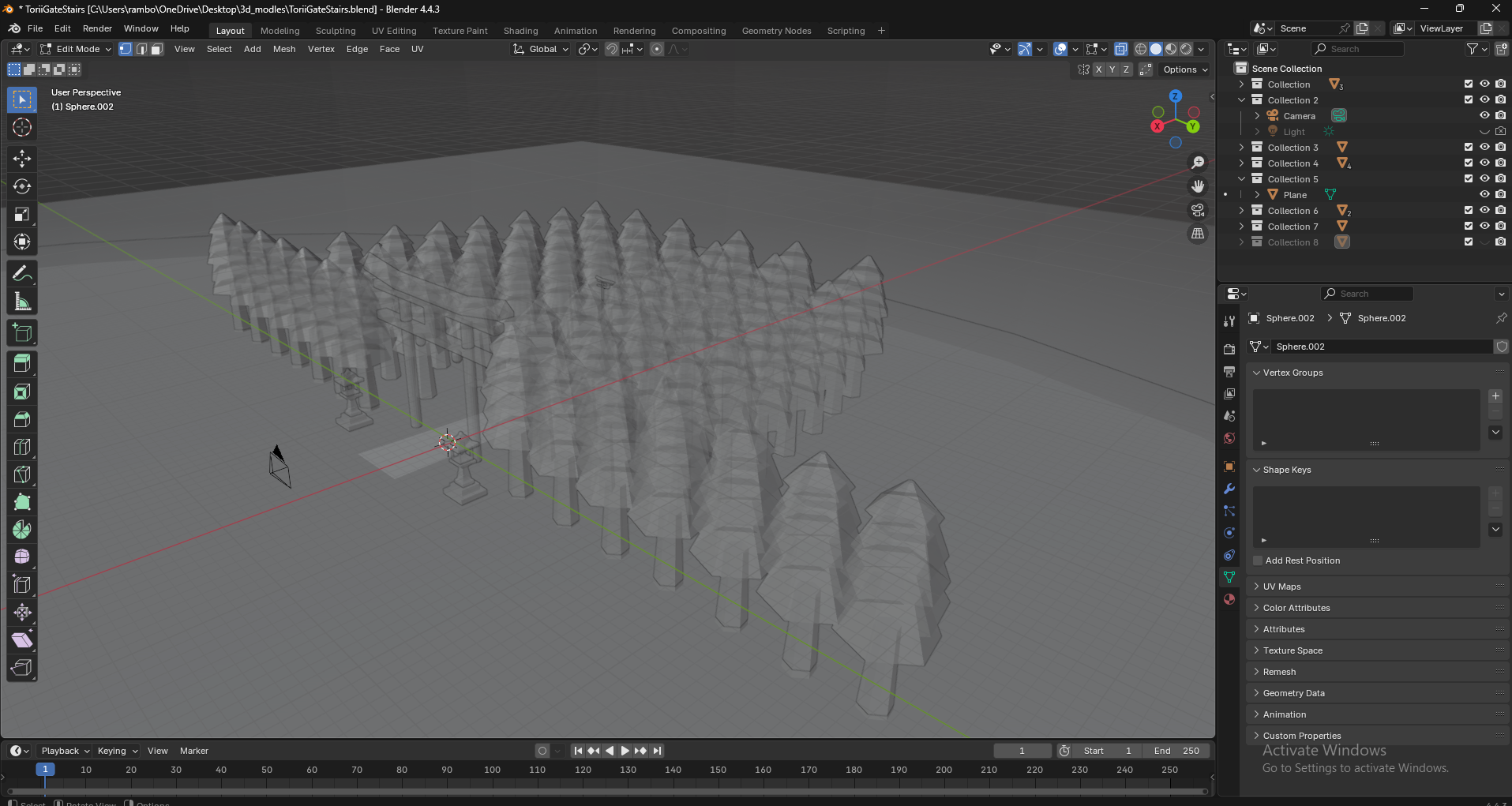The image size is (1512, 806).
Task: Expand the UV Maps panel
Action: coord(1281,587)
